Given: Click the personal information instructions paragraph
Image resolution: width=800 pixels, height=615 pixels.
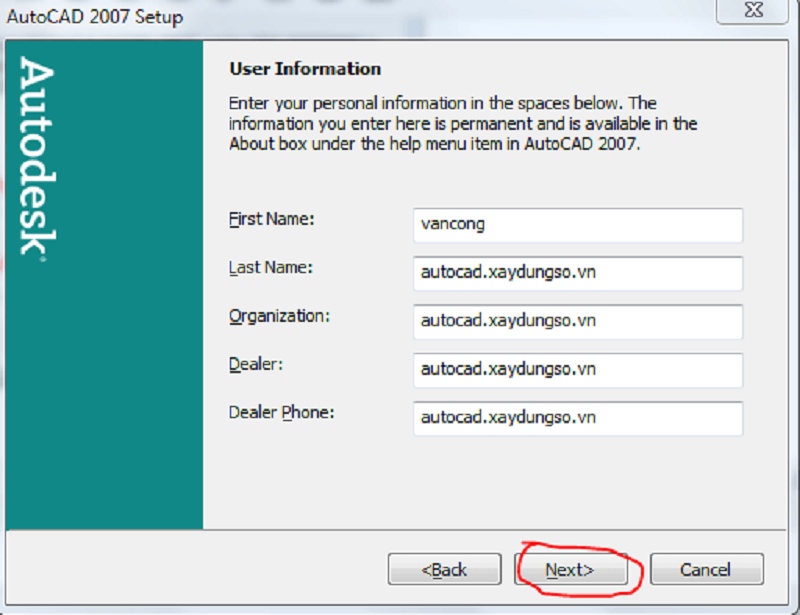Looking at the screenshot, I should point(460,123).
